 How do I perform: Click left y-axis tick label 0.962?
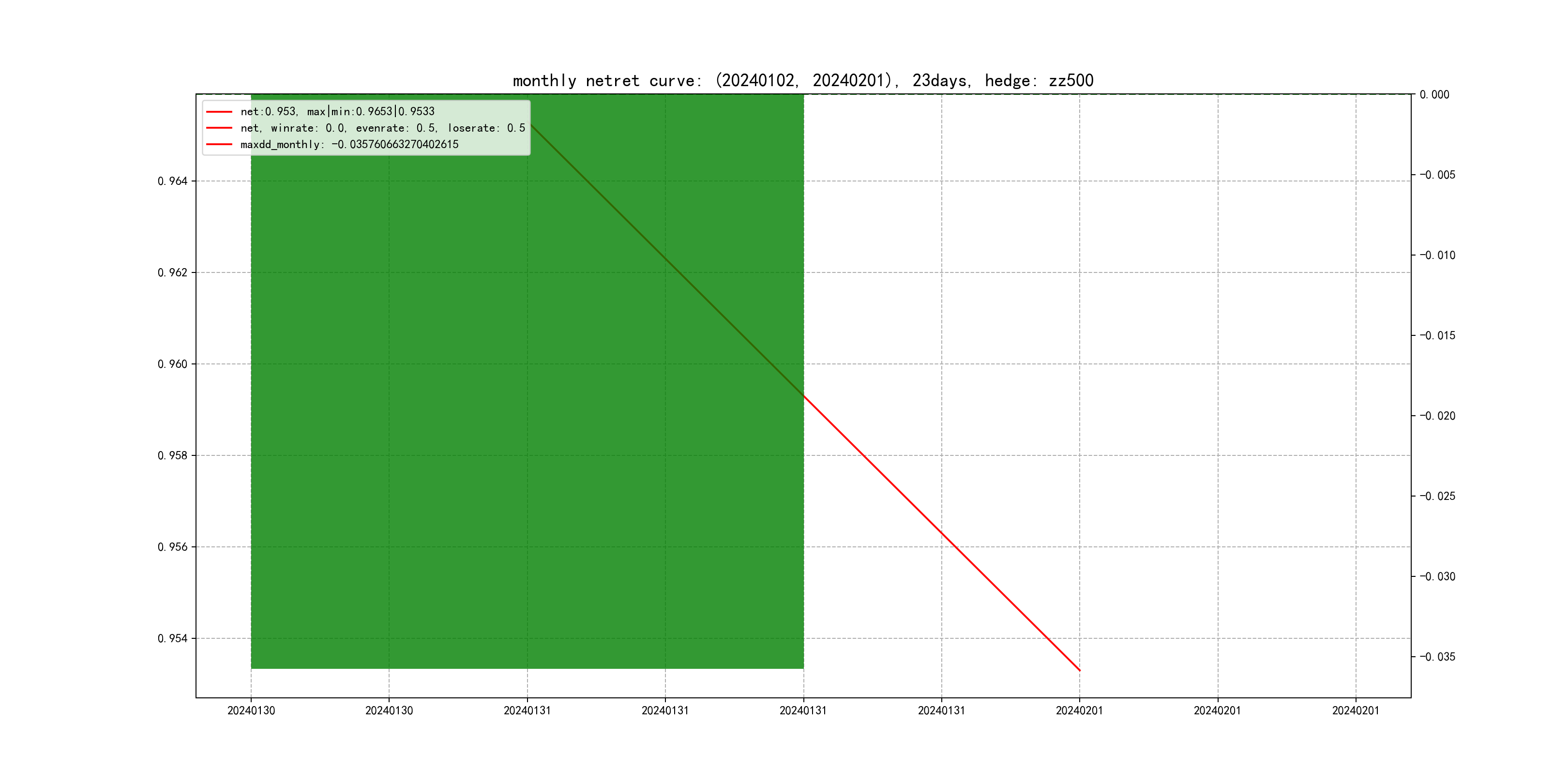[x=172, y=272]
